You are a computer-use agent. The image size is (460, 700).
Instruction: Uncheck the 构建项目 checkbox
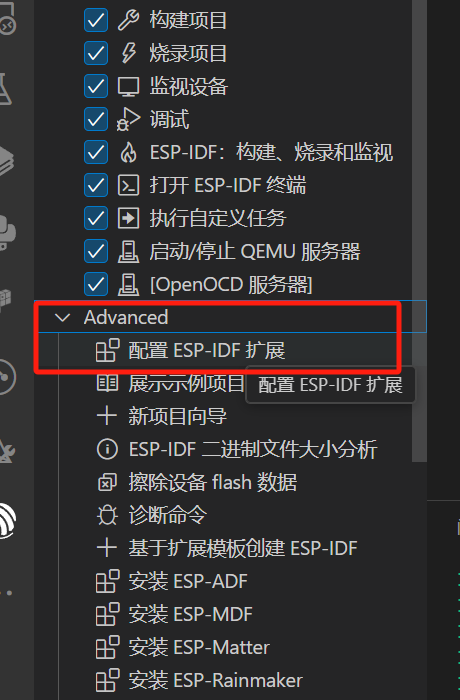pyautogui.click(x=96, y=21)
